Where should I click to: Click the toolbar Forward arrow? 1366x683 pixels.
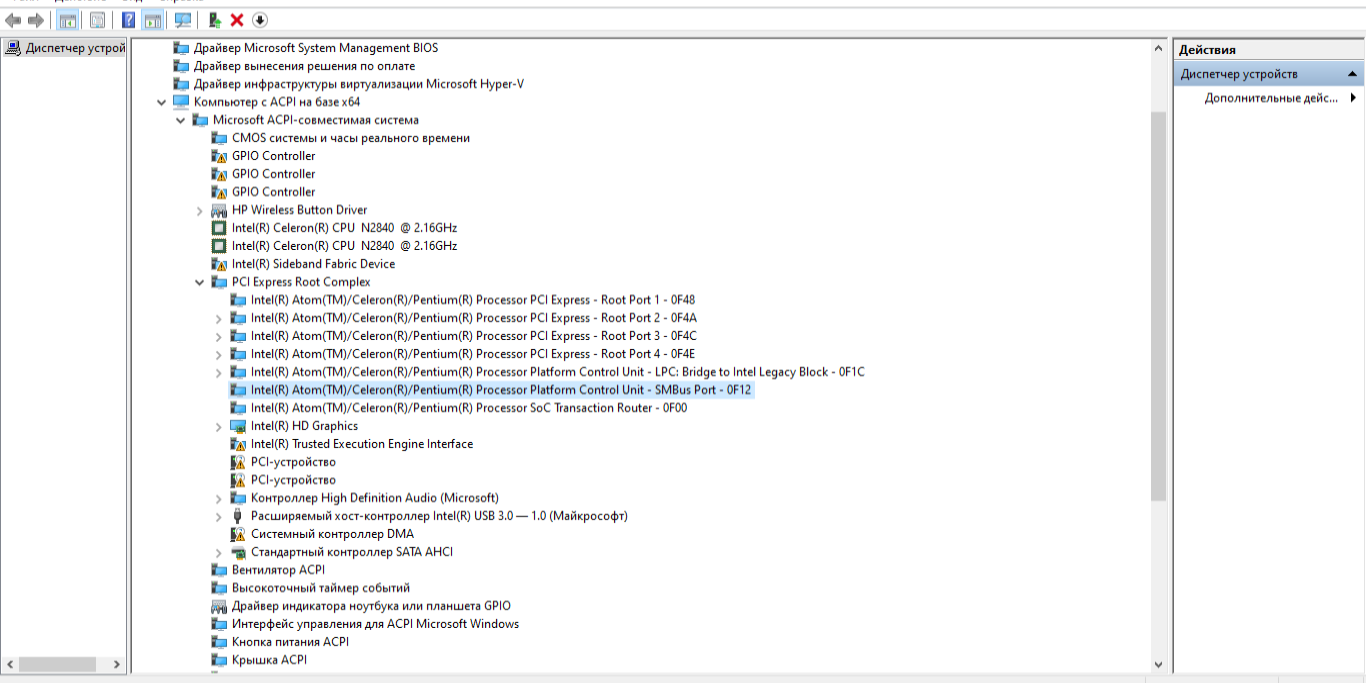coord(36,20)
